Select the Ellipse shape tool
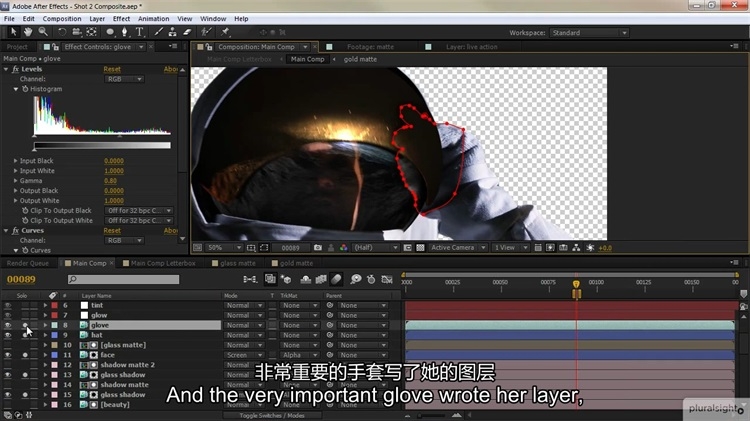The height and width of the screenshot is (421, 750). (x=110, y=32)
